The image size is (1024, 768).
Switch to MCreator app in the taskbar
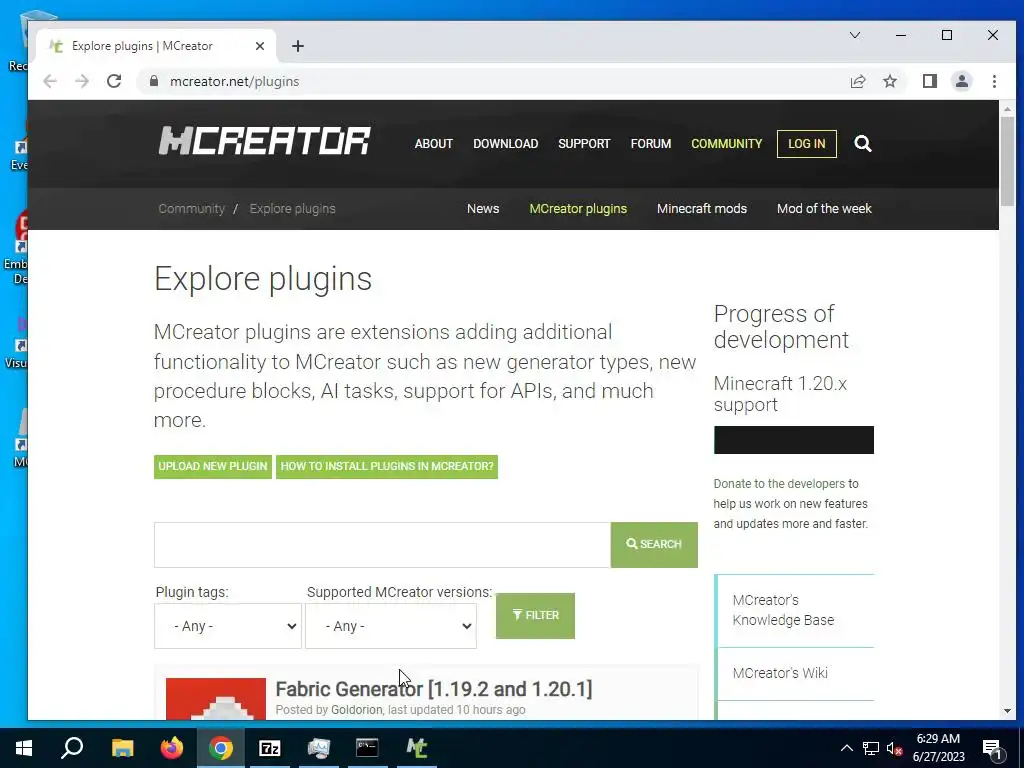(x=417, y=748)
